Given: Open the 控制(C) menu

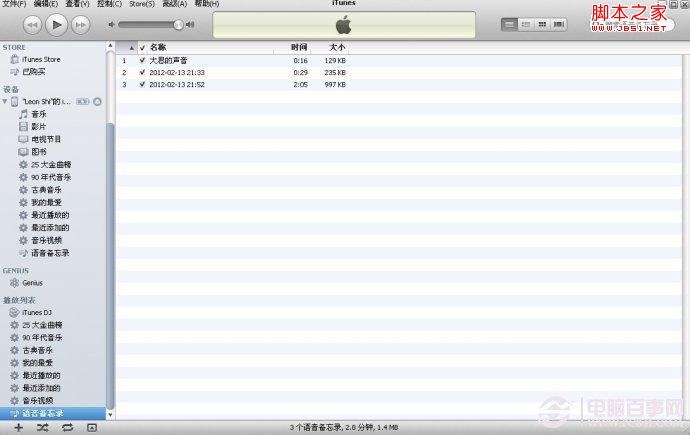Looking at the screenshot, I should tap(109, 4).
